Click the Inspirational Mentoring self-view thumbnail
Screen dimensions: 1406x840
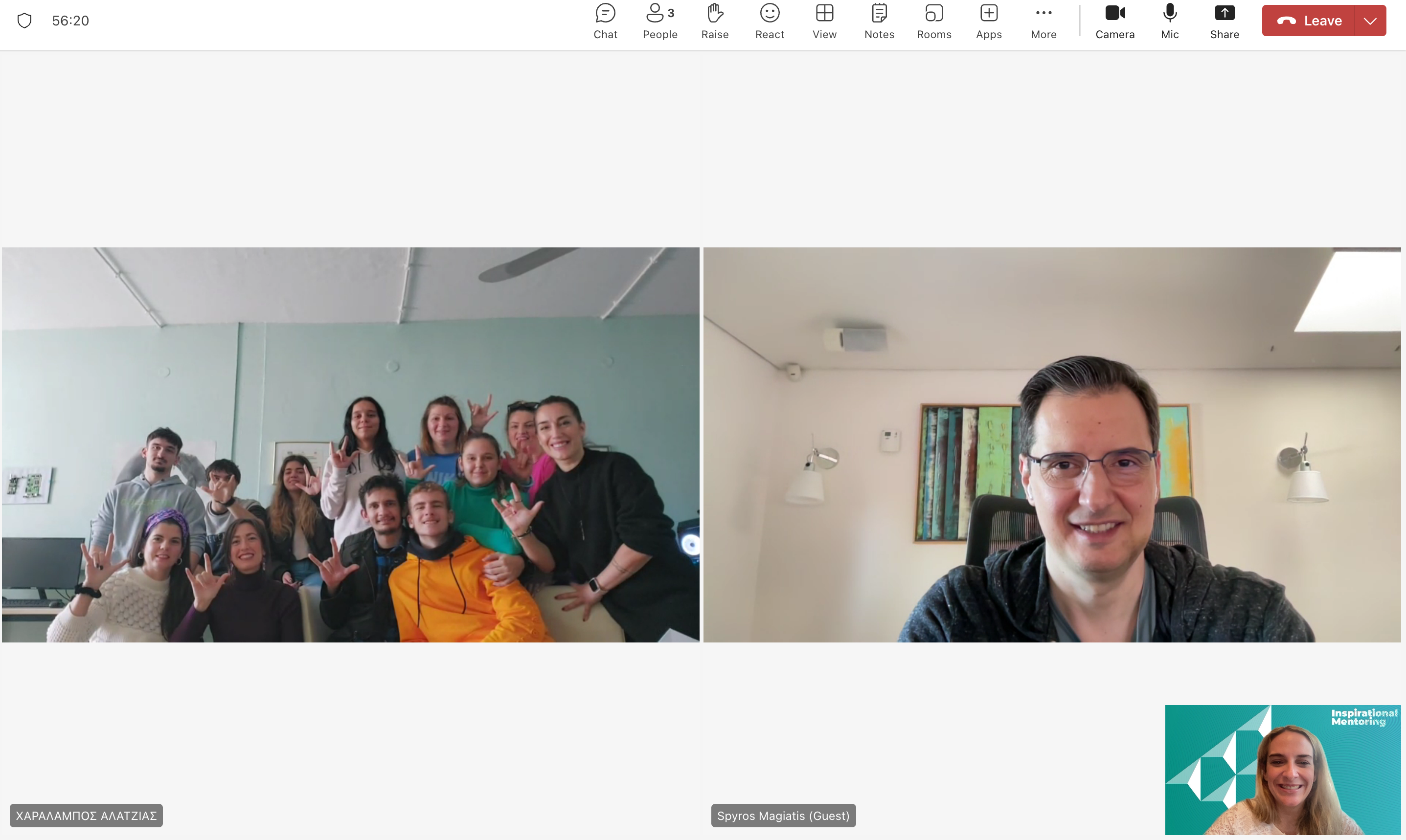1283,769
